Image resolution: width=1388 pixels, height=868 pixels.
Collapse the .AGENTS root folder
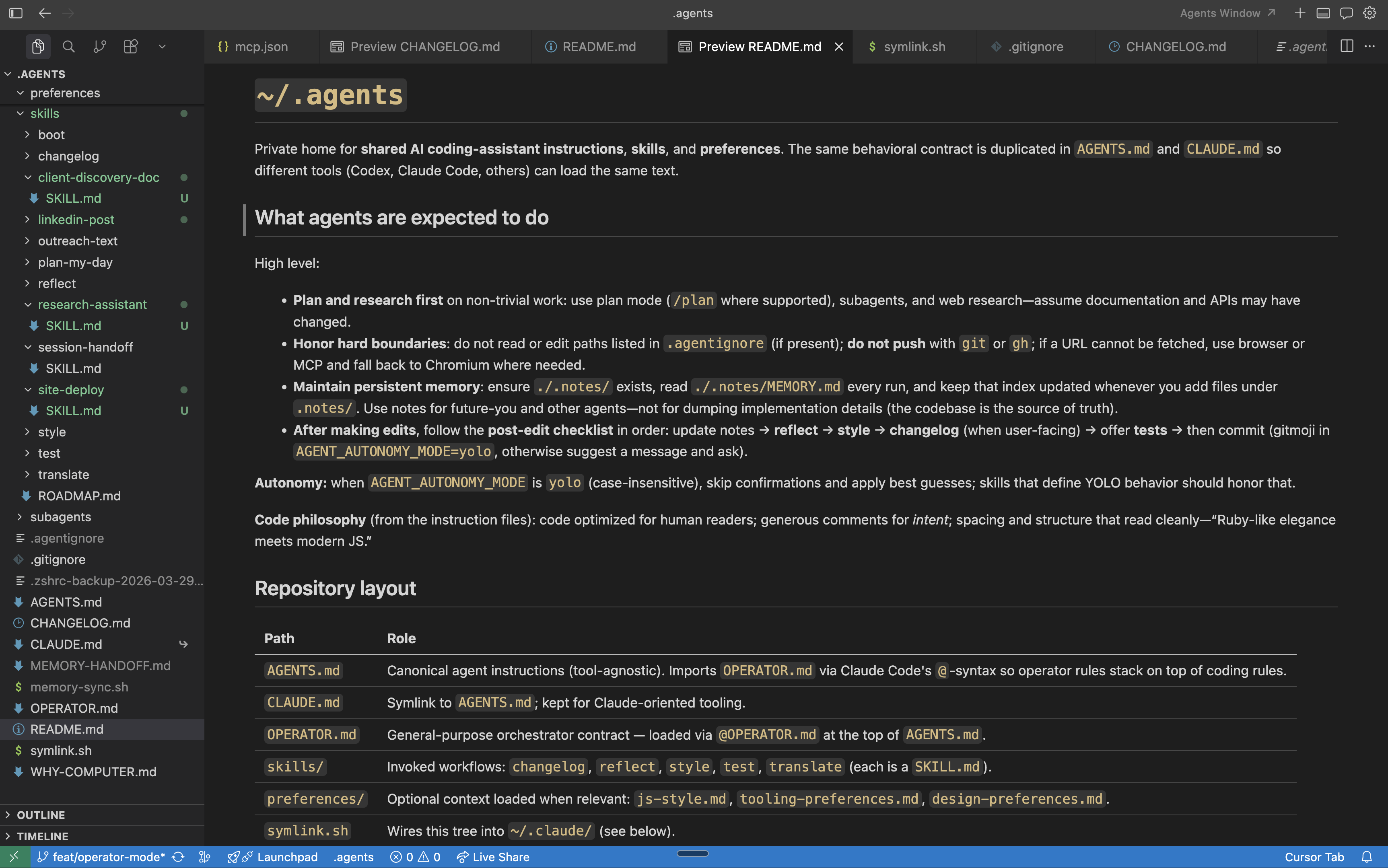pos(102,74)
